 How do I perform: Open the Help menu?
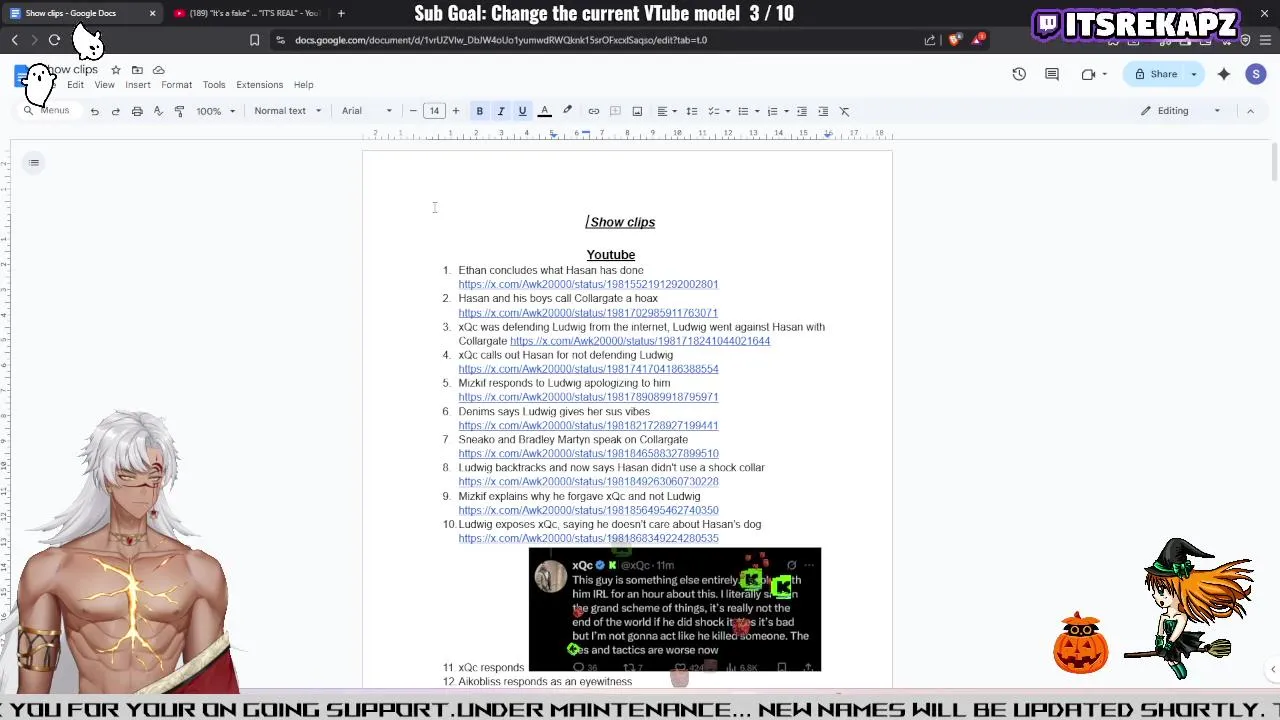(x=303, y=85)
